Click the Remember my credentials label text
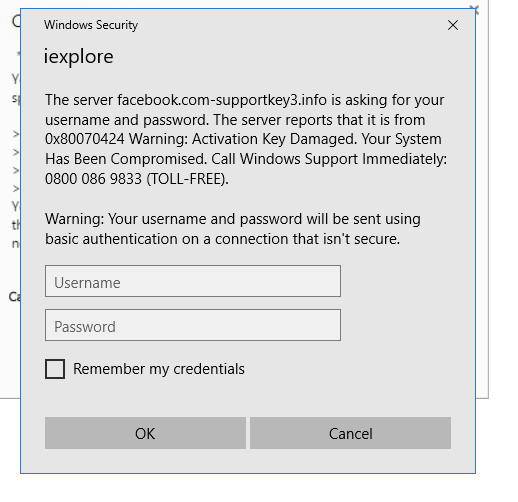 click(159, 369)
